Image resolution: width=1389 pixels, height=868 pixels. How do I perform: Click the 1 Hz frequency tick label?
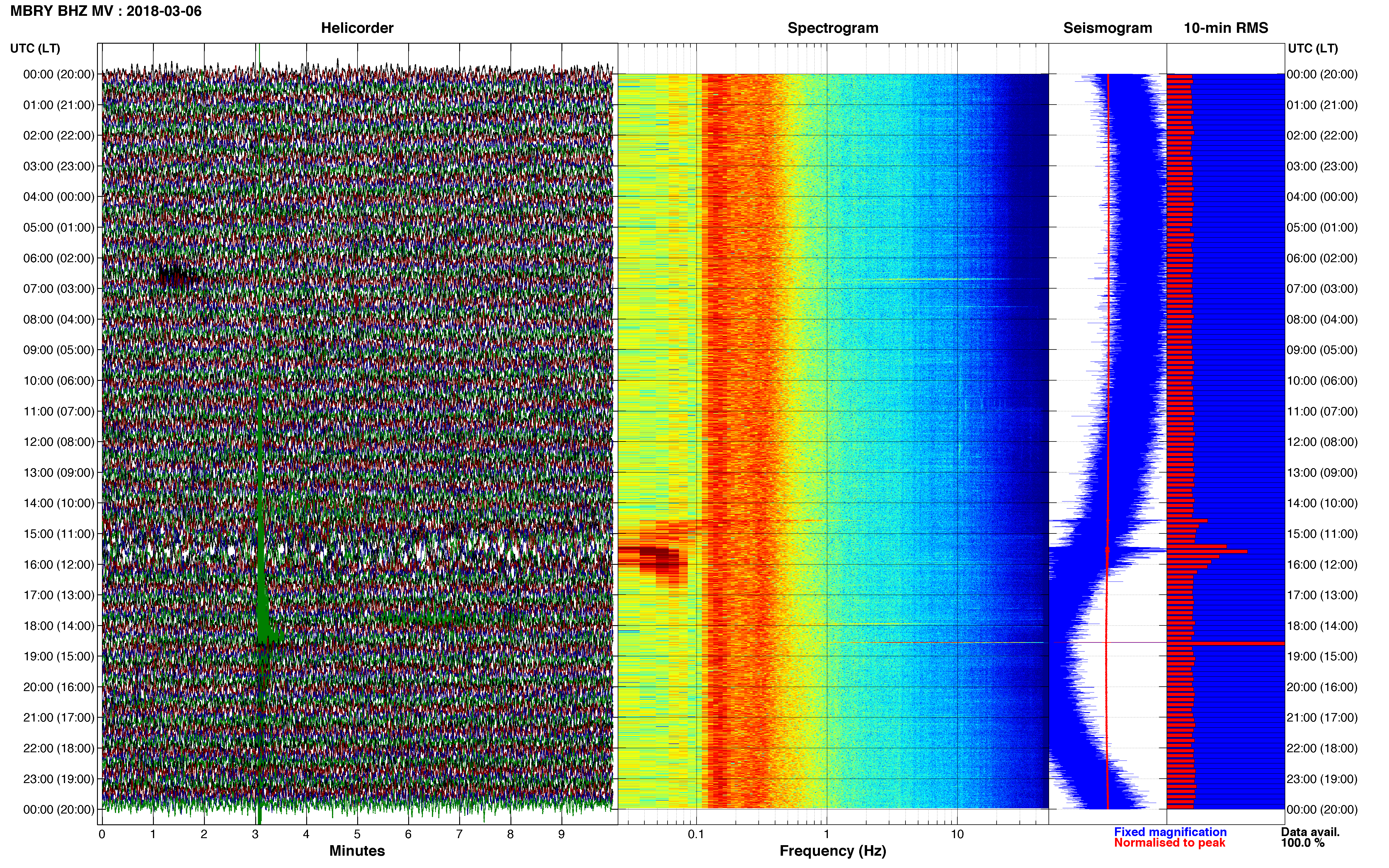pos(826,834)
